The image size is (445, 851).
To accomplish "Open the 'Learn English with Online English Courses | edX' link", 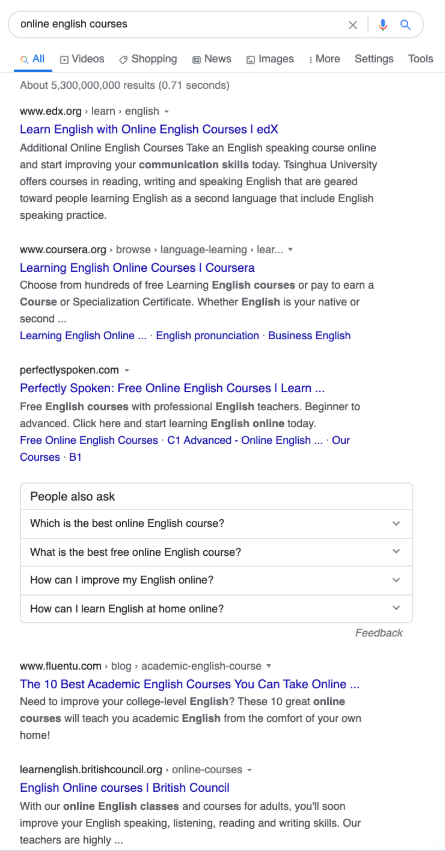I will click(x=149, y=129).
